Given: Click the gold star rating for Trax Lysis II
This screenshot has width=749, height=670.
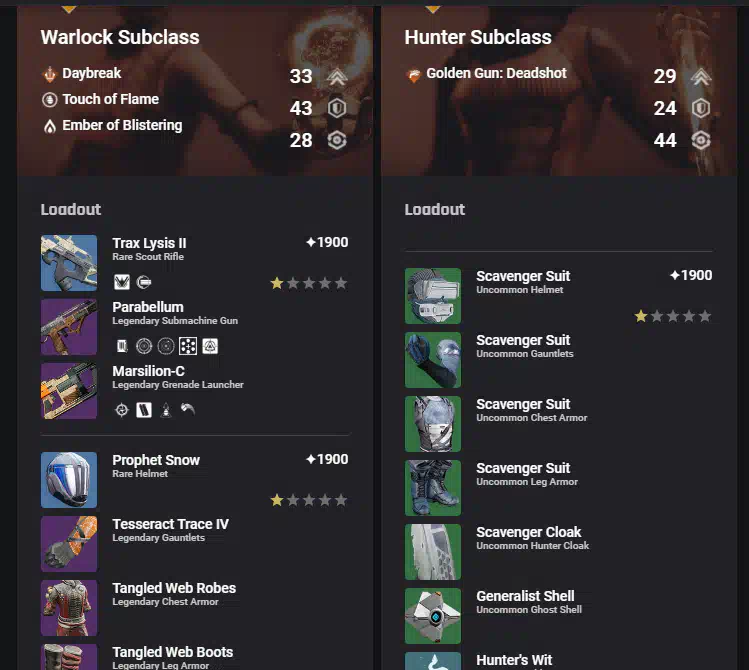Looking at the screenshot, I should 277,283.
